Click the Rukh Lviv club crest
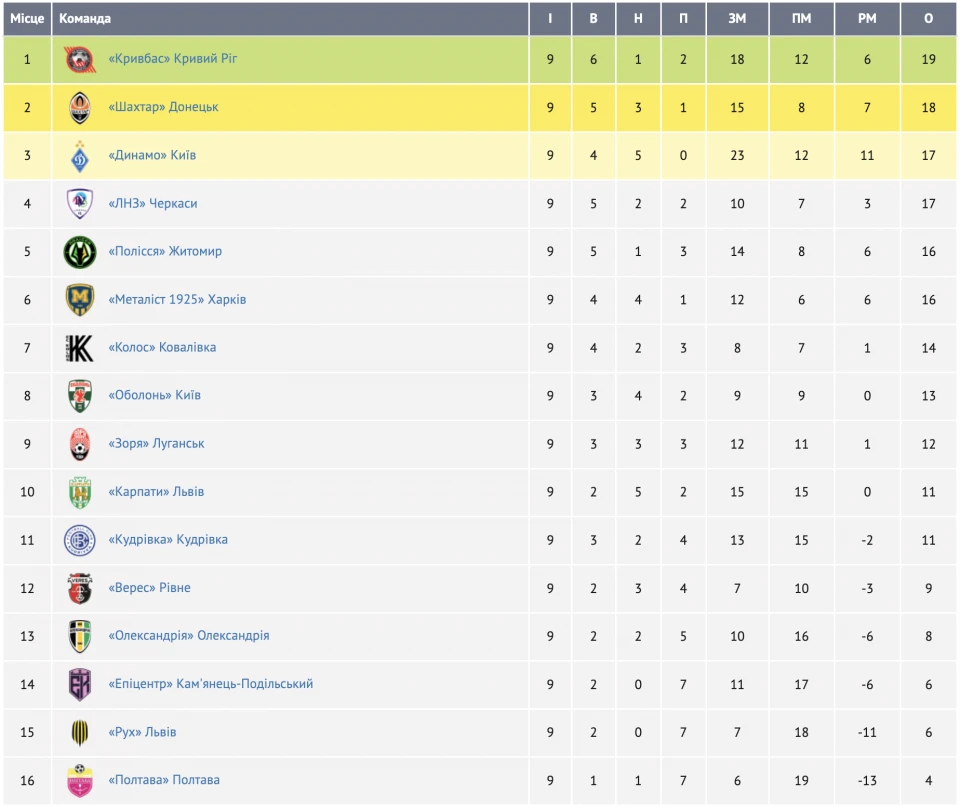 (80, 733)
